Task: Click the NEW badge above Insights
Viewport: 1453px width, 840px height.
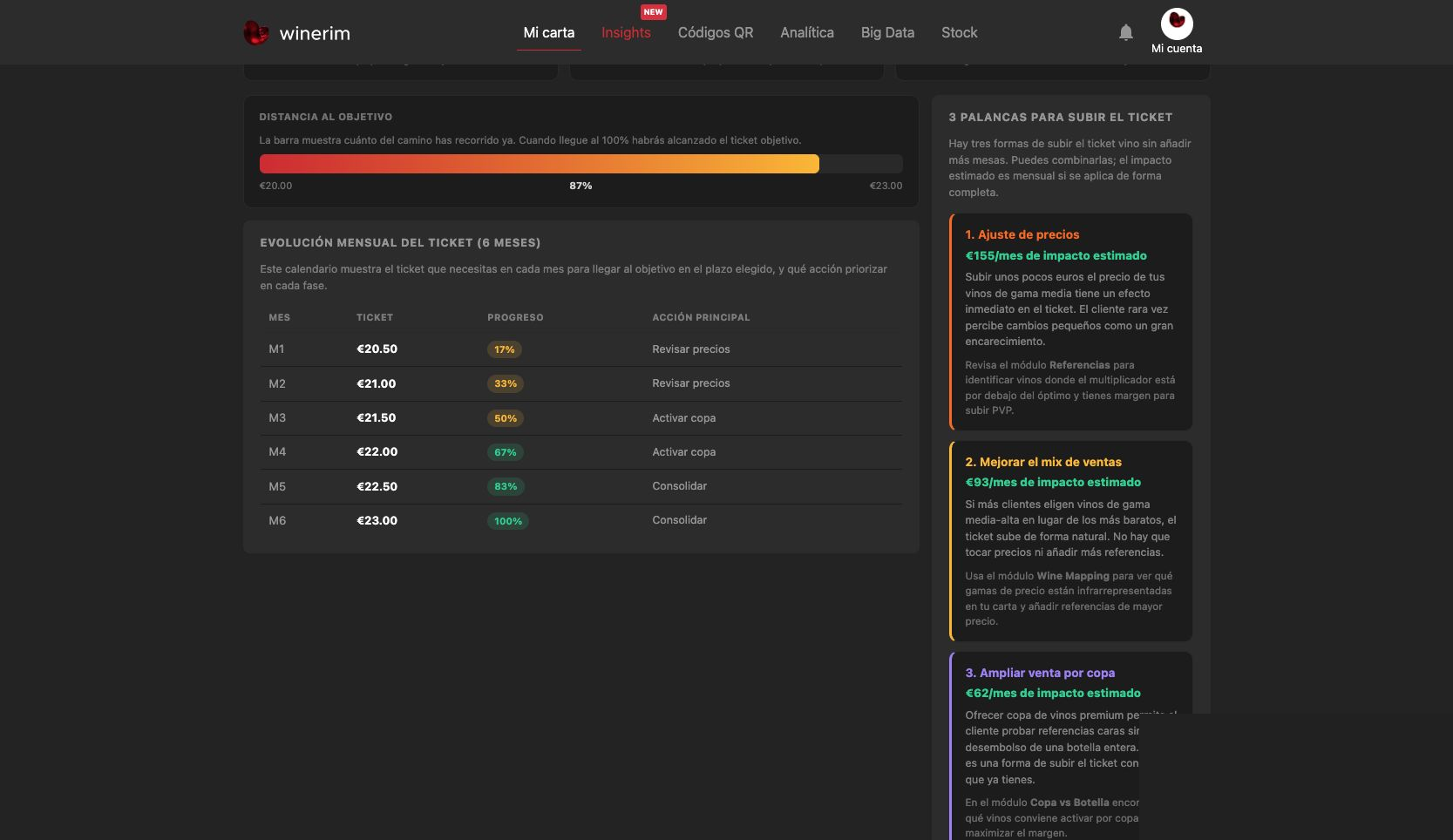Action: (x=653, y=12)
